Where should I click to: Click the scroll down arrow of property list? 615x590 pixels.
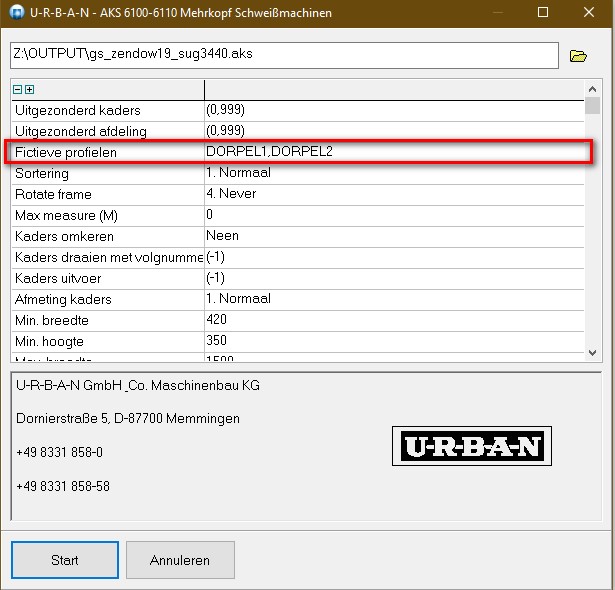point(593,353)
